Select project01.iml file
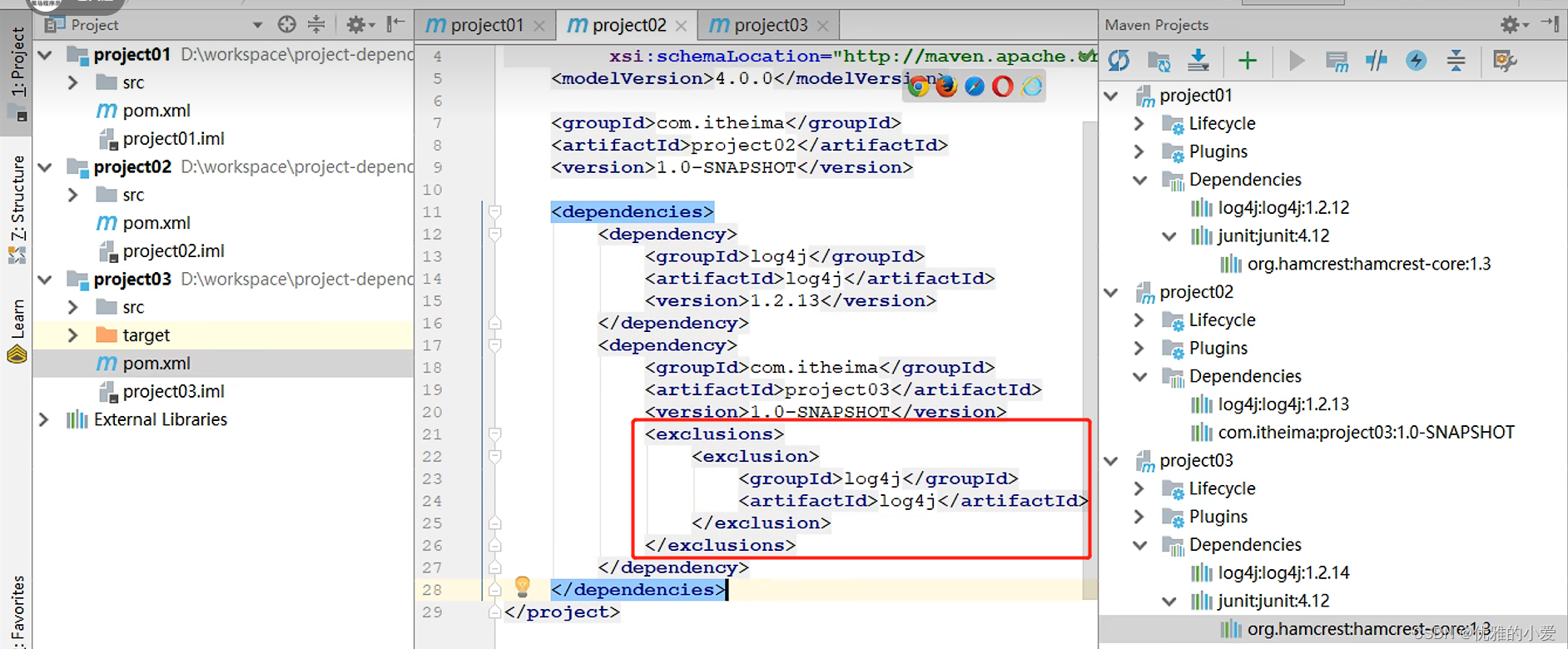 [x=173, y=139]
